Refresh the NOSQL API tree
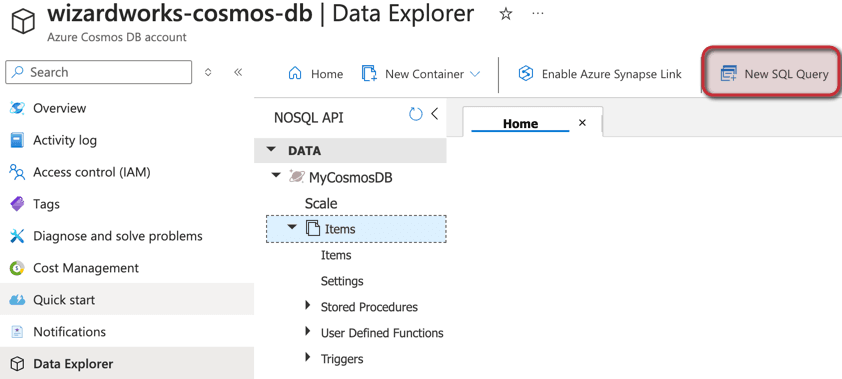 416,114
